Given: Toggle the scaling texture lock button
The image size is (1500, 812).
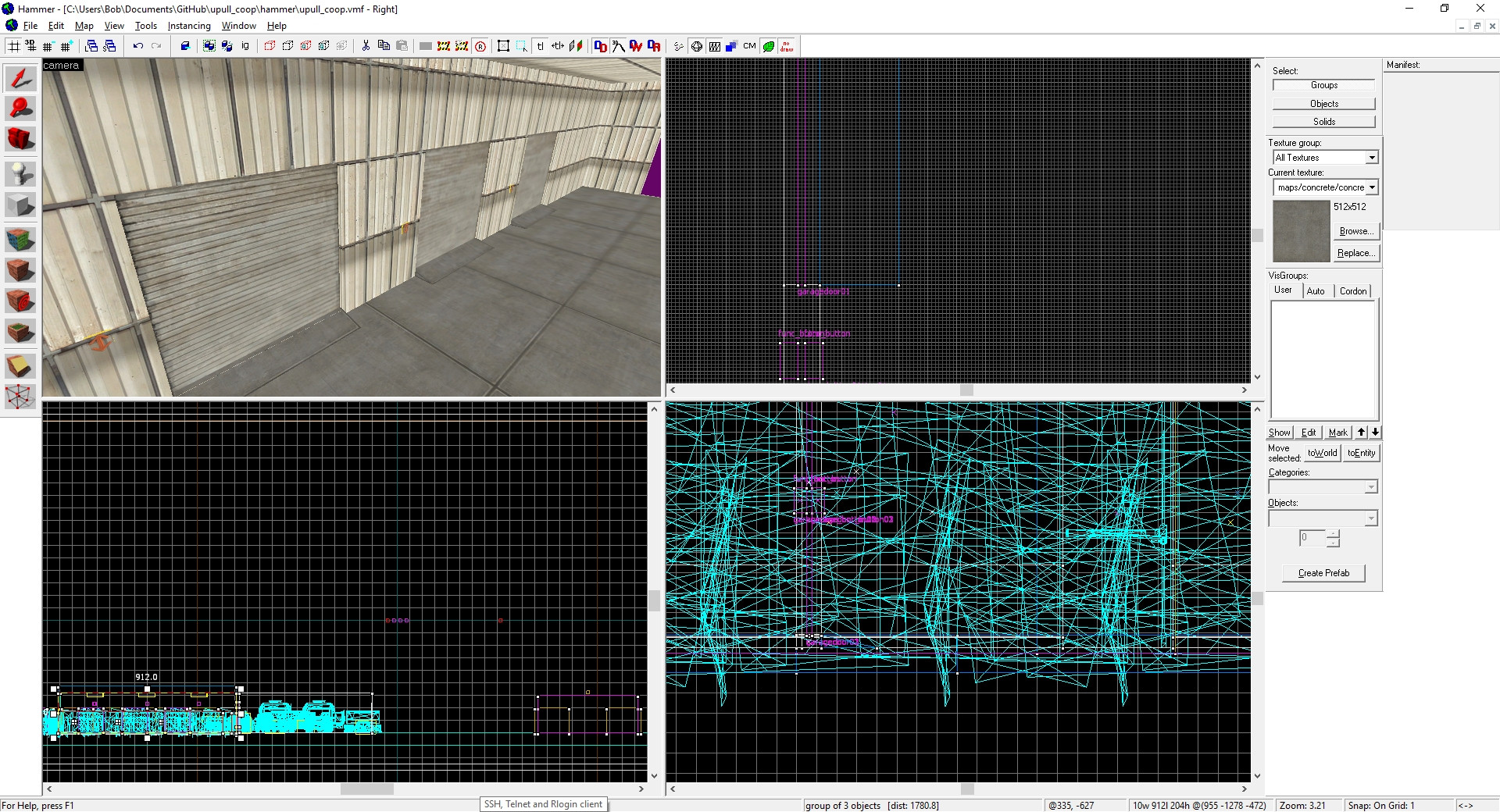Looking at the screenshot, I should (558, 46).
